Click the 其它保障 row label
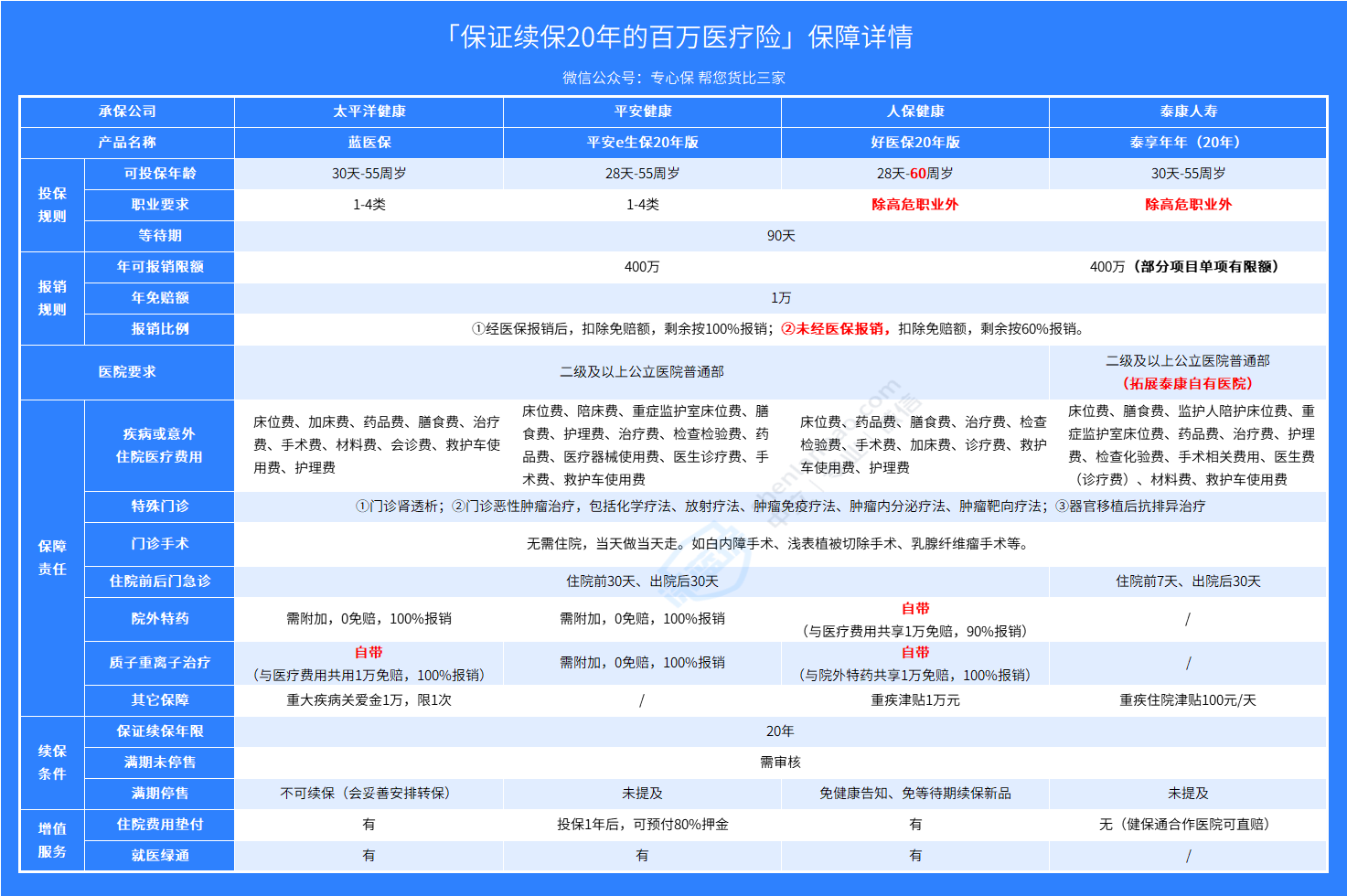Screen dimensions: 1347x896 160,700
